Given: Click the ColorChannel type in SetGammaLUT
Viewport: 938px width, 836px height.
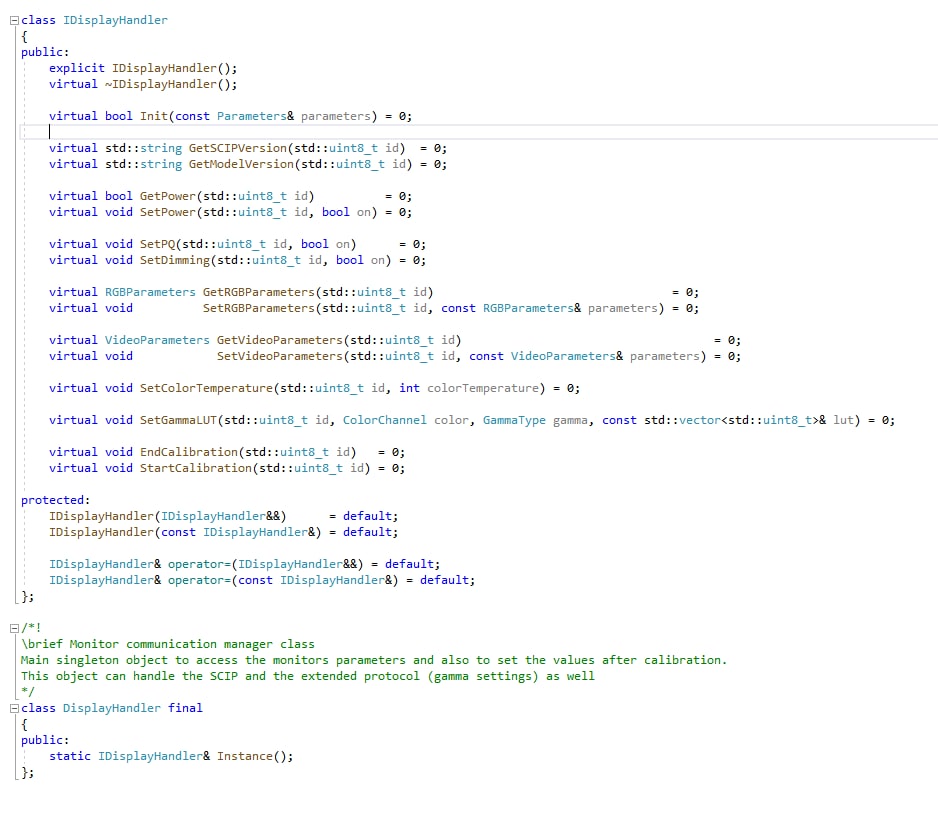Looking at the screenshot, I should pyautogui.click(x=385, y=420).
